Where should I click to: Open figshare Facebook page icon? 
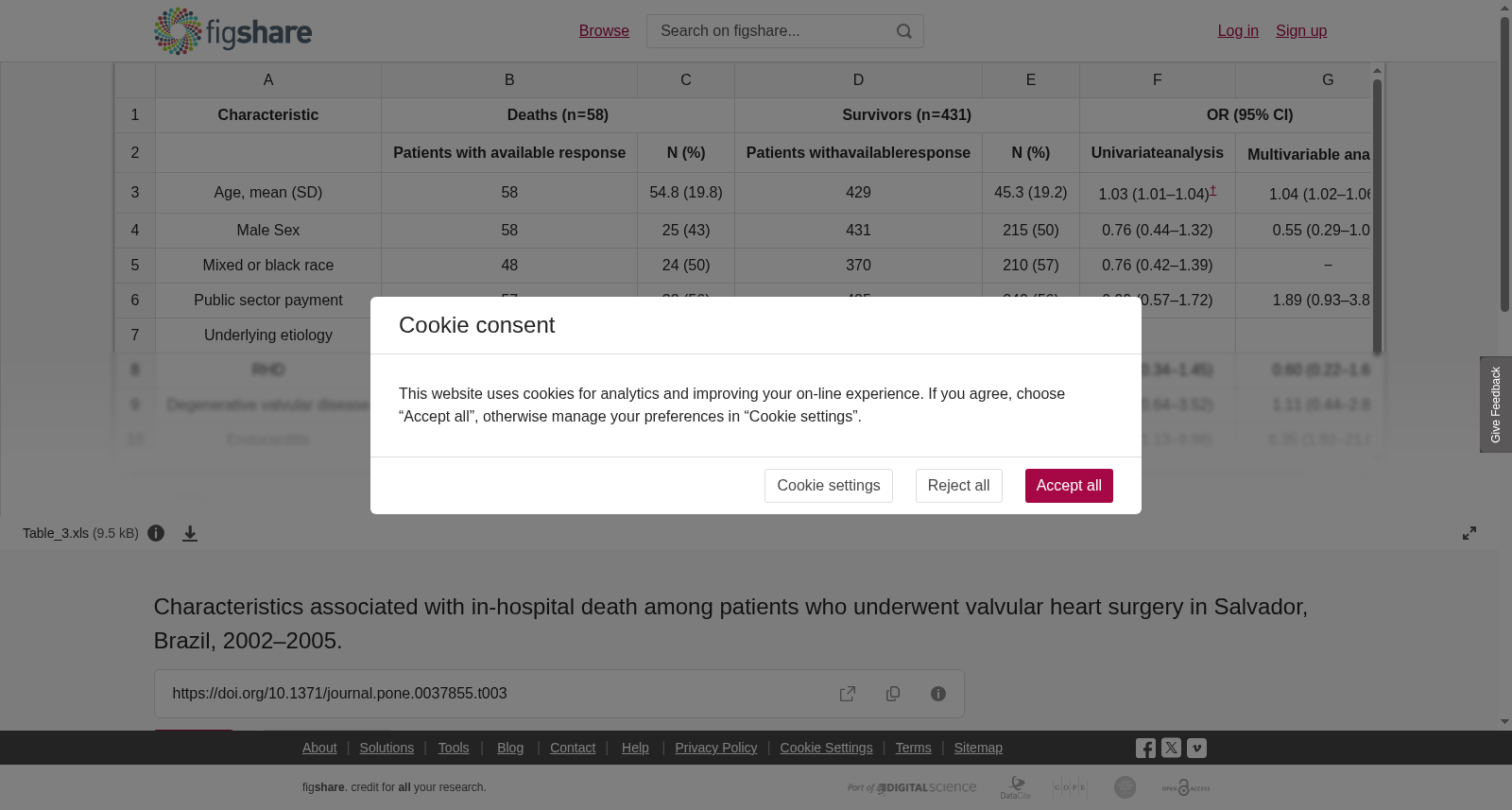[x=1145, y=748]
